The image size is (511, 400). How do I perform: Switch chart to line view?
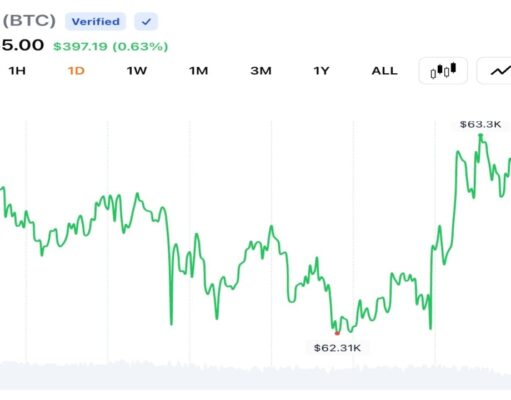pyautogui.click(x=494, y=71)
